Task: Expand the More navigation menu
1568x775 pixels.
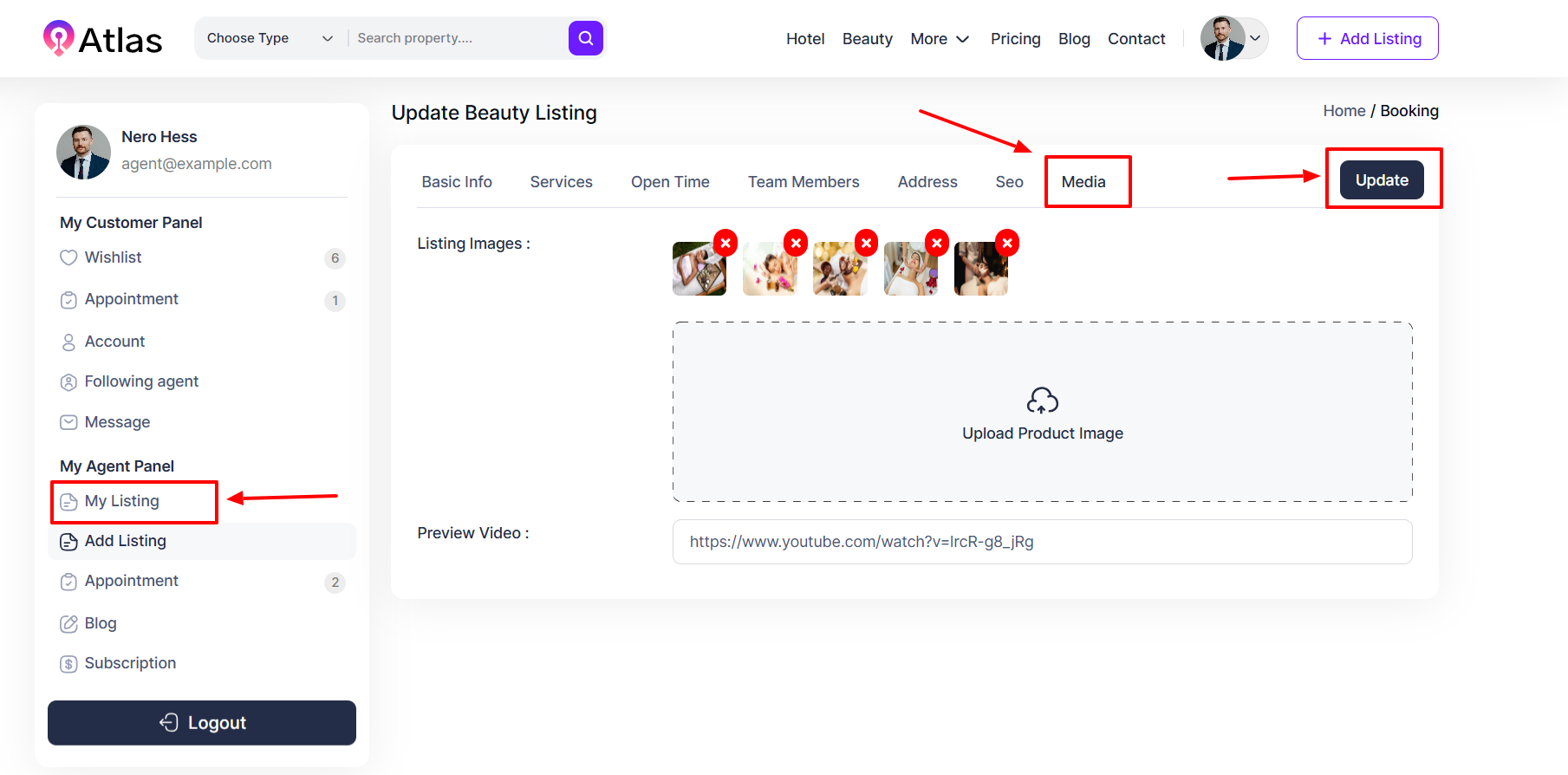Action: [939, 39]
